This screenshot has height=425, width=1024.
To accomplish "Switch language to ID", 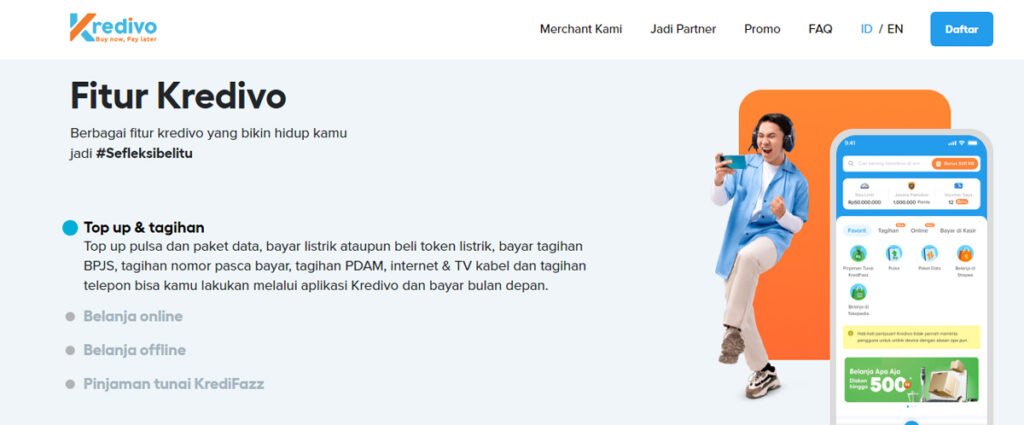I will [867, 29].
